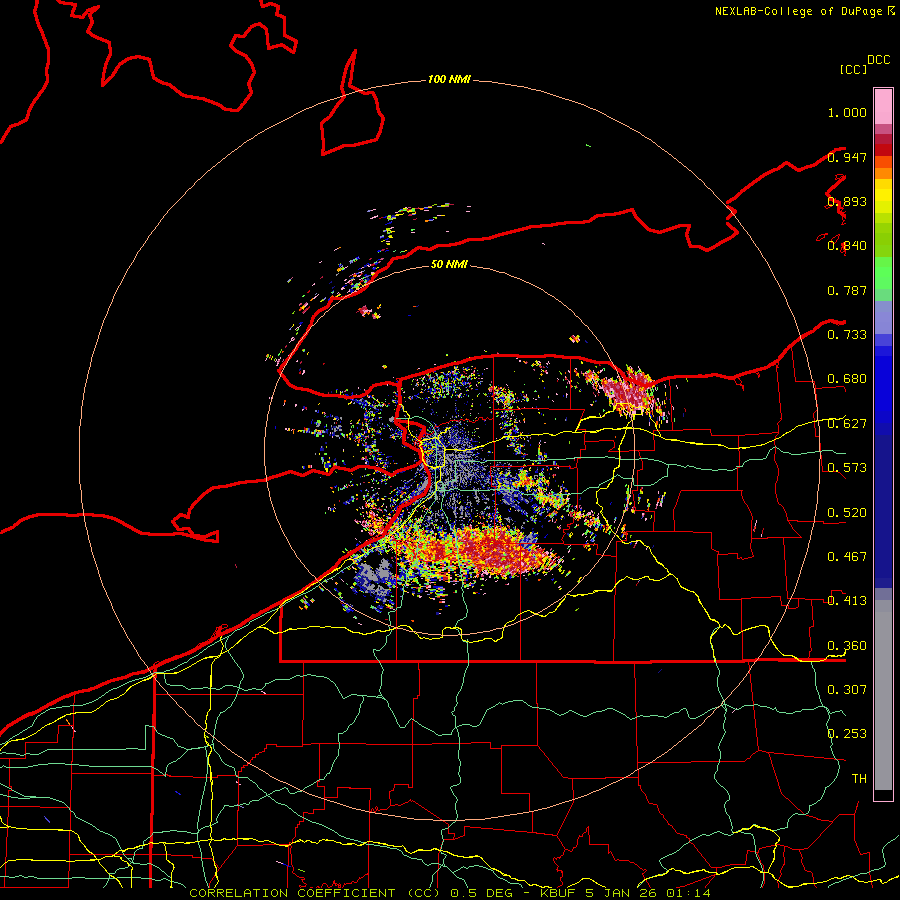Click the 0.787 scale value
900x900 pixels.
point(847,290)
